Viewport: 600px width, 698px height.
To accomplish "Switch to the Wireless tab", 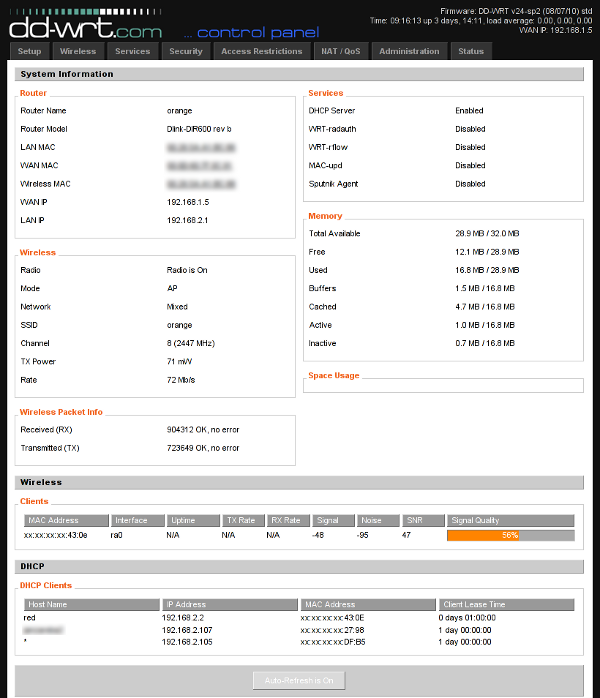I will [78, 51].
